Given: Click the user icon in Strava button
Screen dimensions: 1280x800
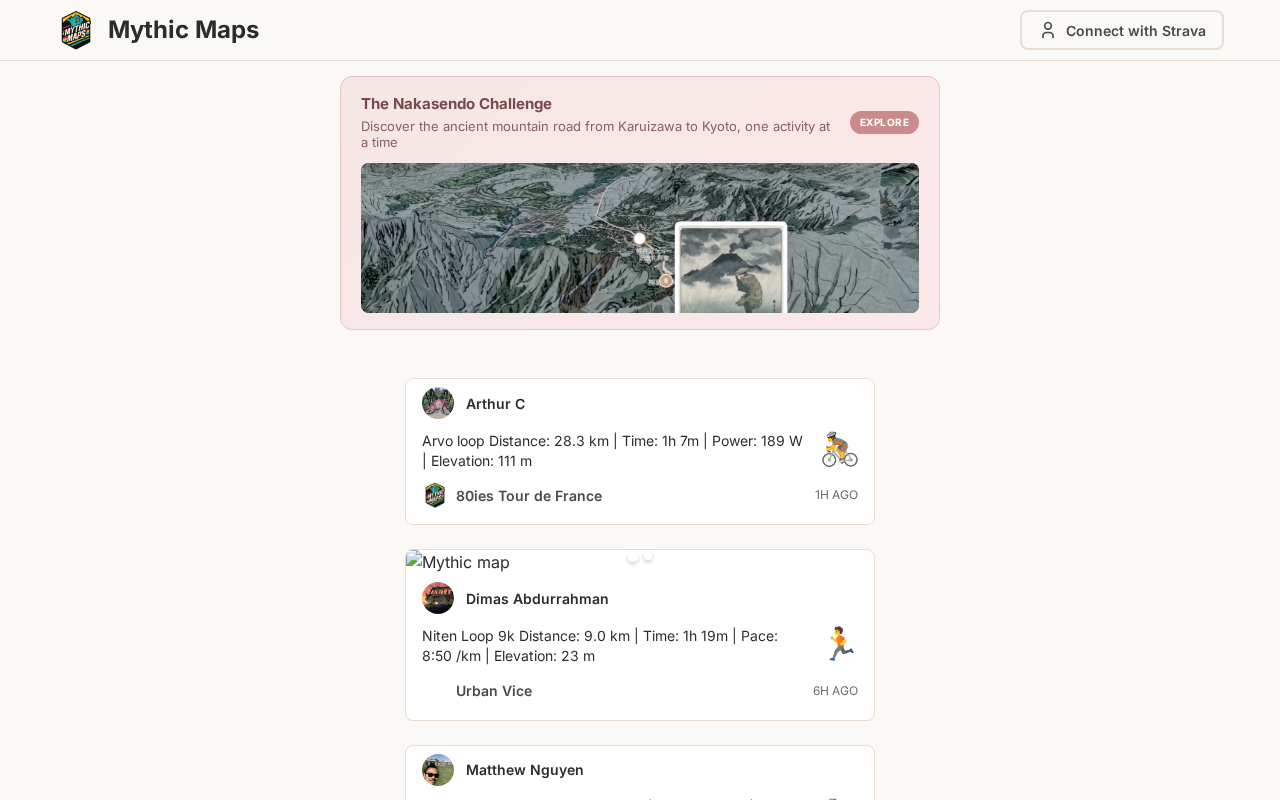Looking at the screenshot, I should (x=1048, y=30).
